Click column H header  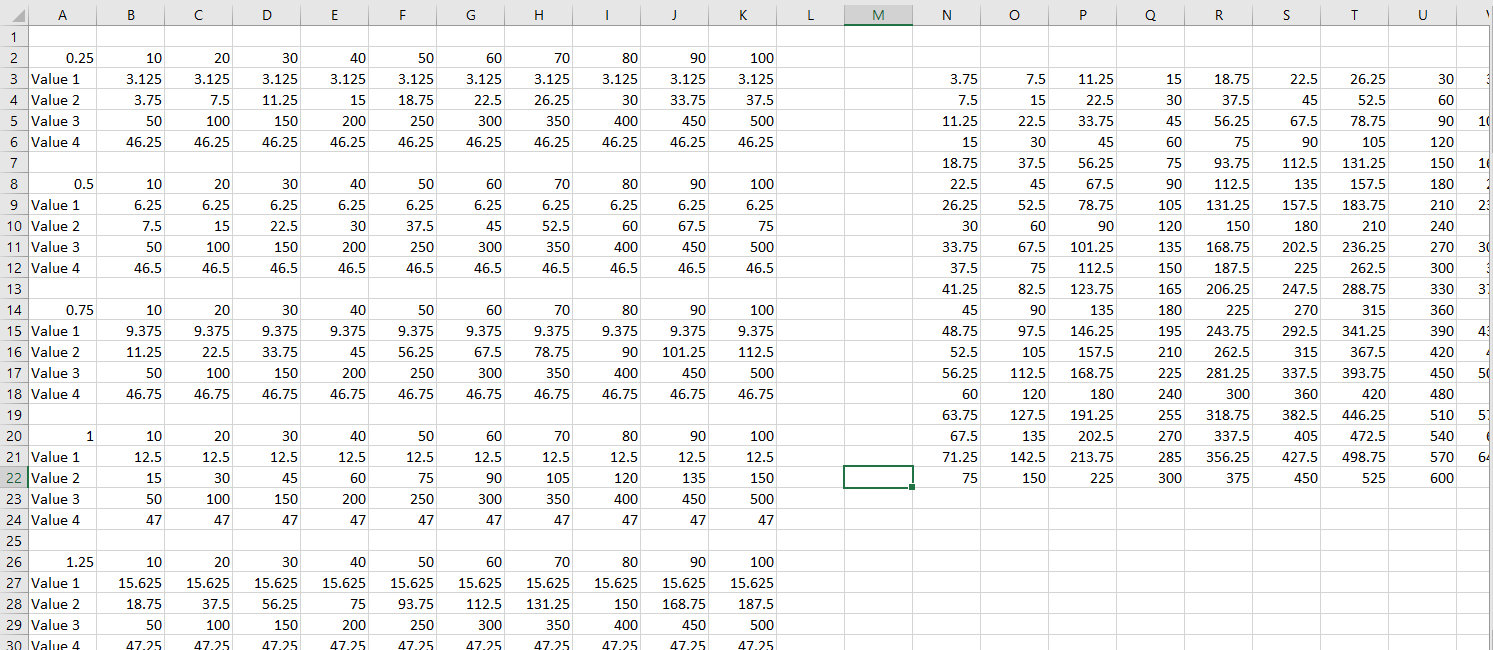538,15
